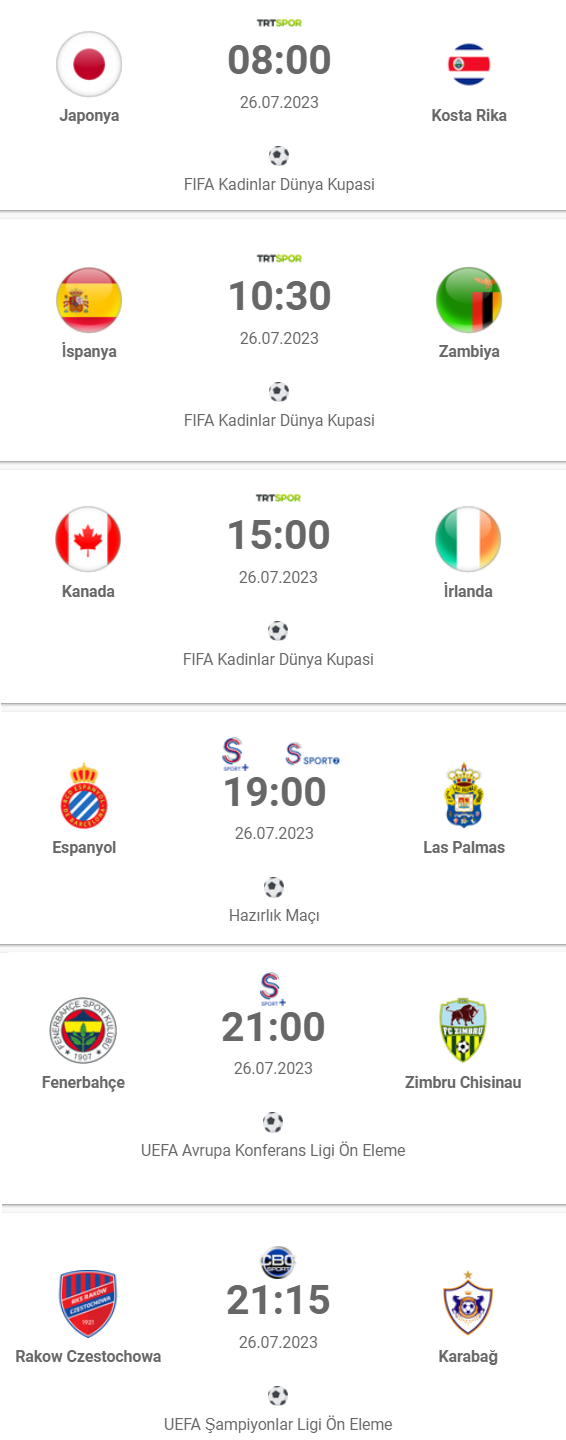Open the Zambia flag icon
566x1440 pixels.
[469, 300]
